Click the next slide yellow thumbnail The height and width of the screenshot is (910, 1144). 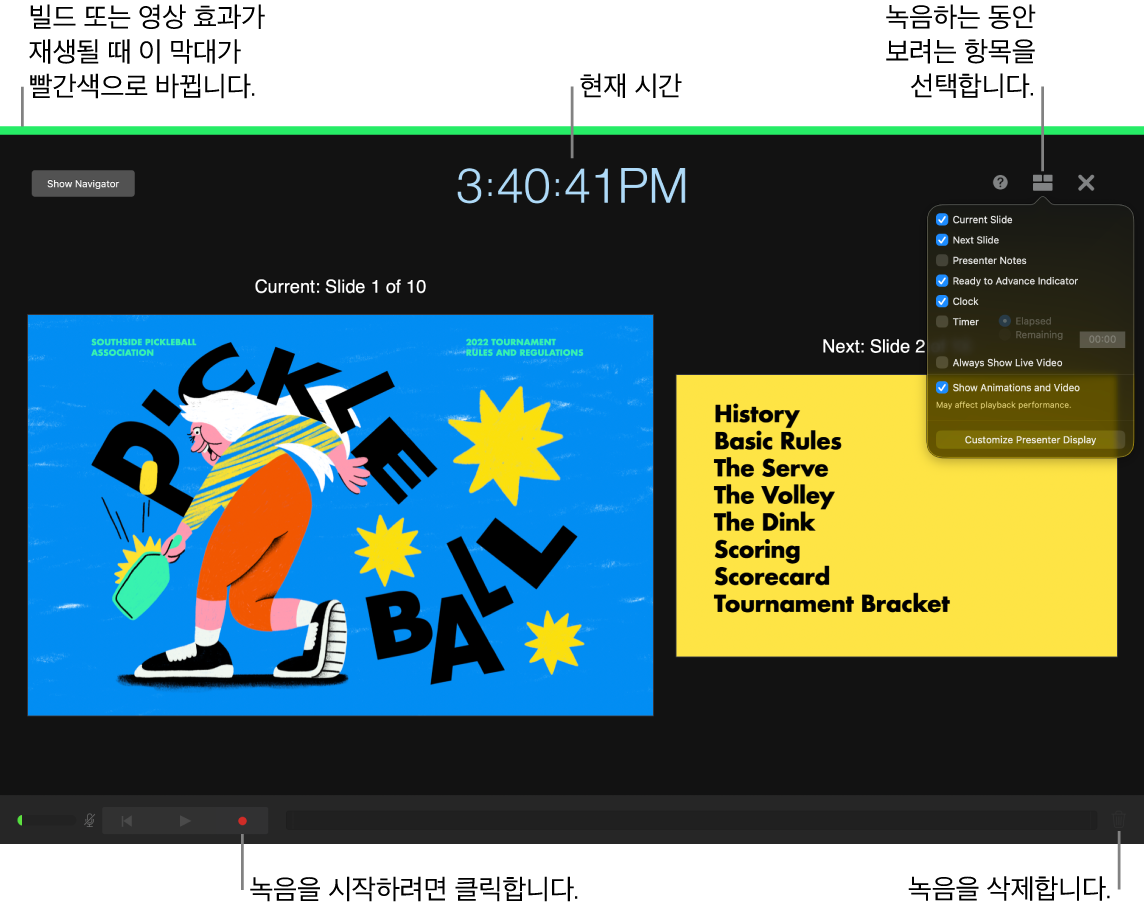click(x=896, y=516)
